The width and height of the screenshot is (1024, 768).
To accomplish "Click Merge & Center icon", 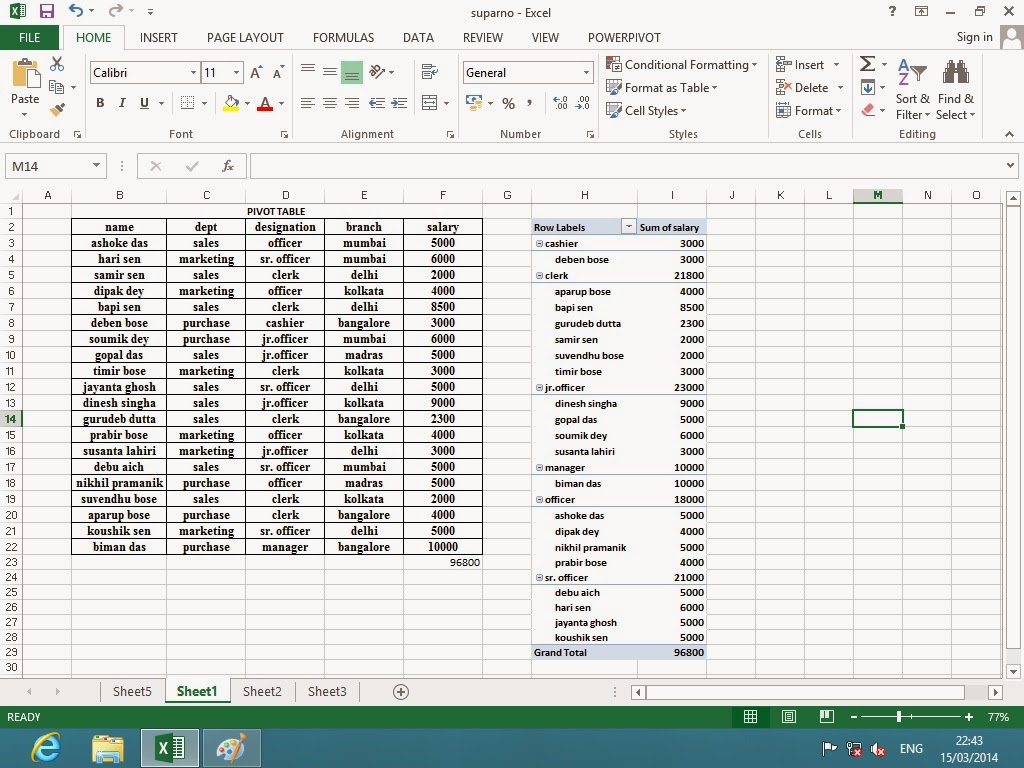I will (430, 103).
